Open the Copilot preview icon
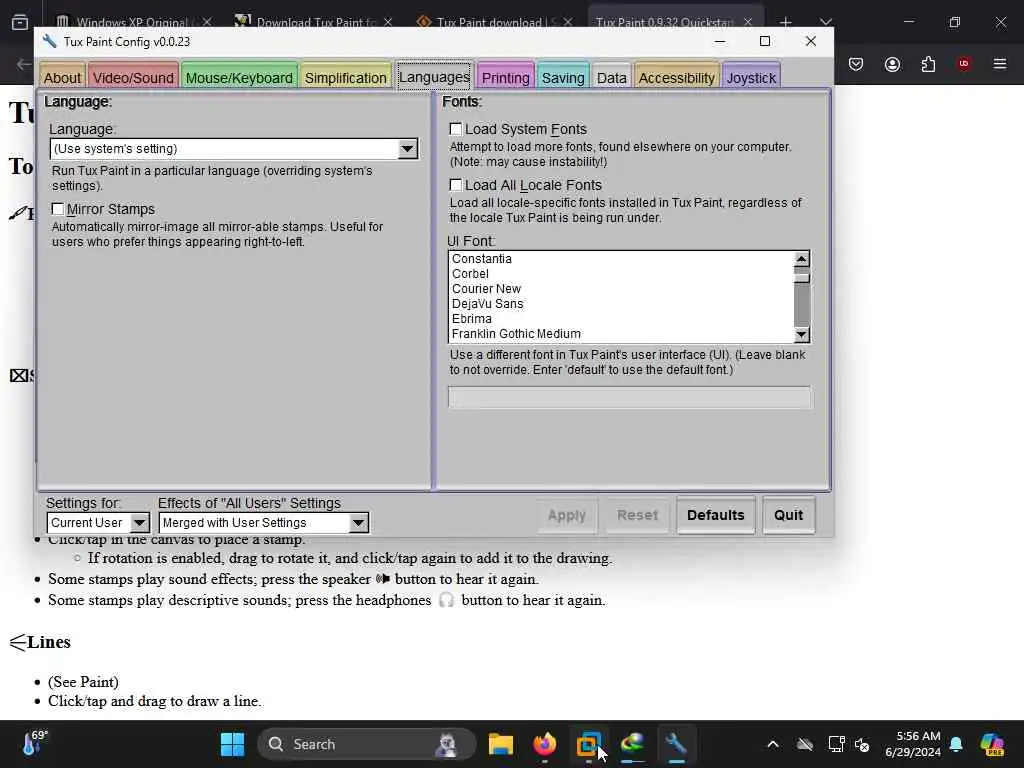 pyautogui.click(x=992, y=744)
